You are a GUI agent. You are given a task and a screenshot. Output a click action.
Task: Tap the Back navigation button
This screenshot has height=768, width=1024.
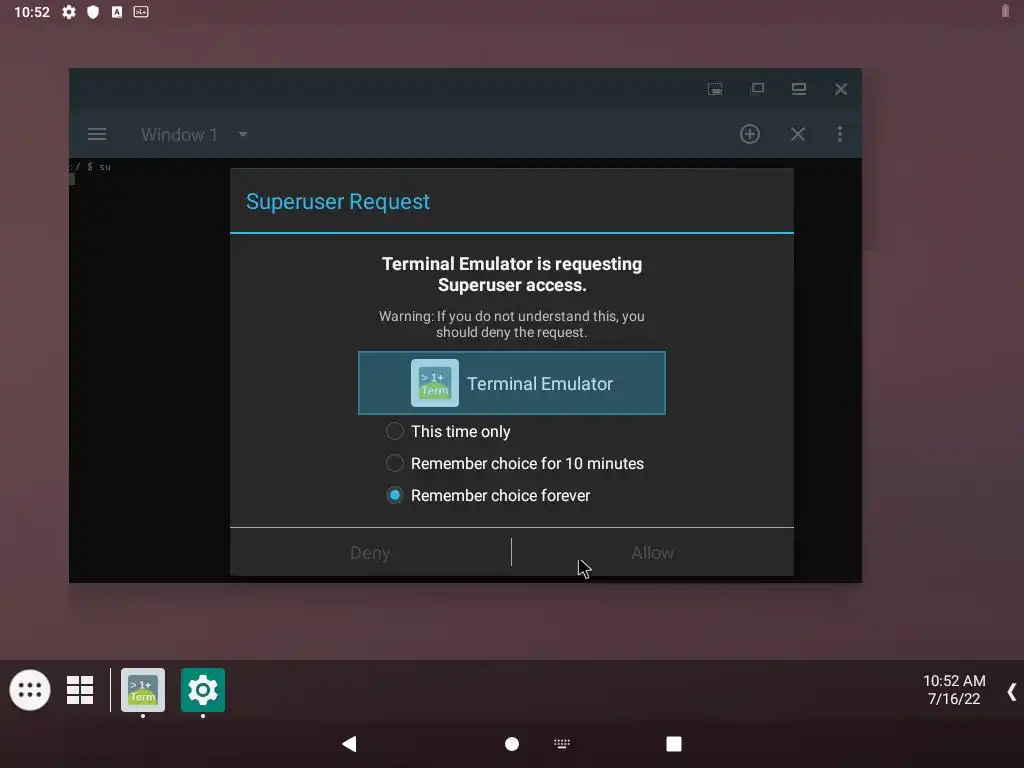349,744
